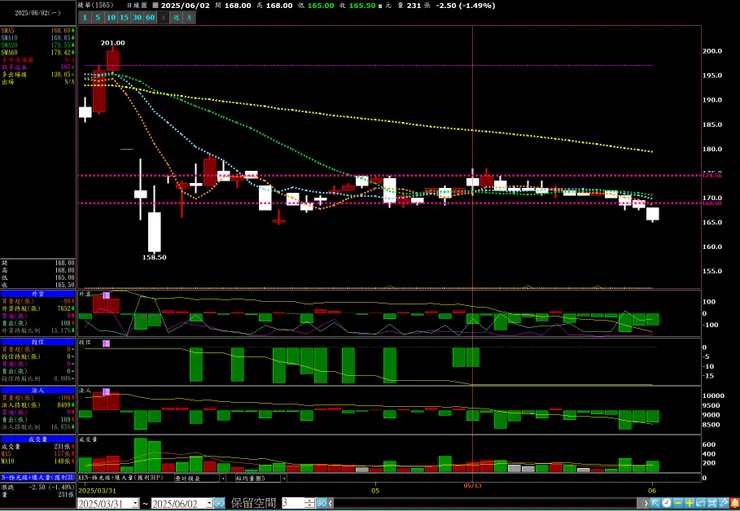This screenshot has height=511, width=740.
Task: Click the 158.50 low price label
Action: [154, 258]
